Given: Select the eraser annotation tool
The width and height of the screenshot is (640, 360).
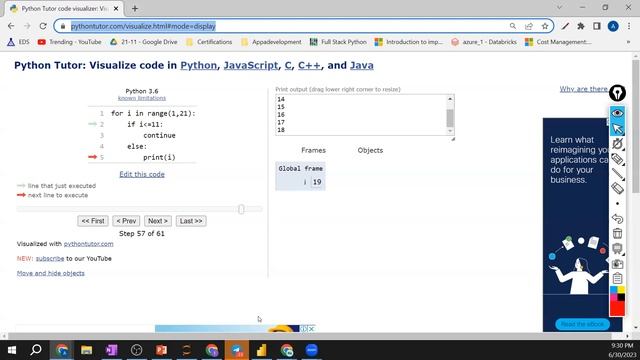Looking at the screenshot, I should tap(617, 188).
